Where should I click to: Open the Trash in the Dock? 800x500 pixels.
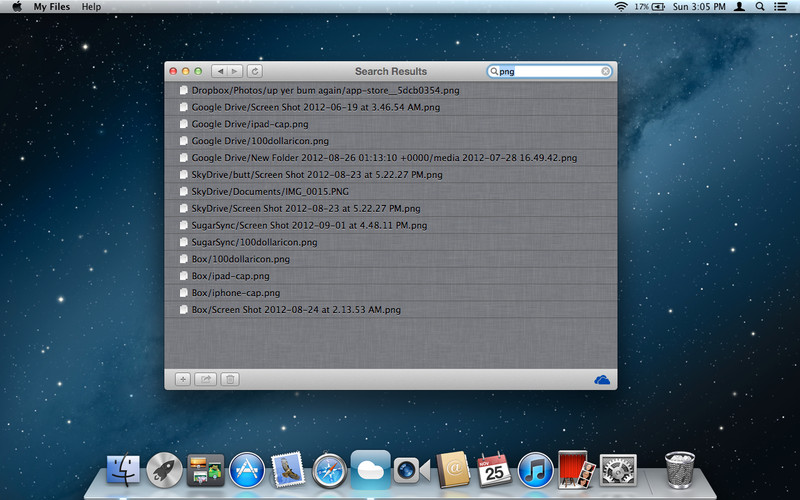680,469
